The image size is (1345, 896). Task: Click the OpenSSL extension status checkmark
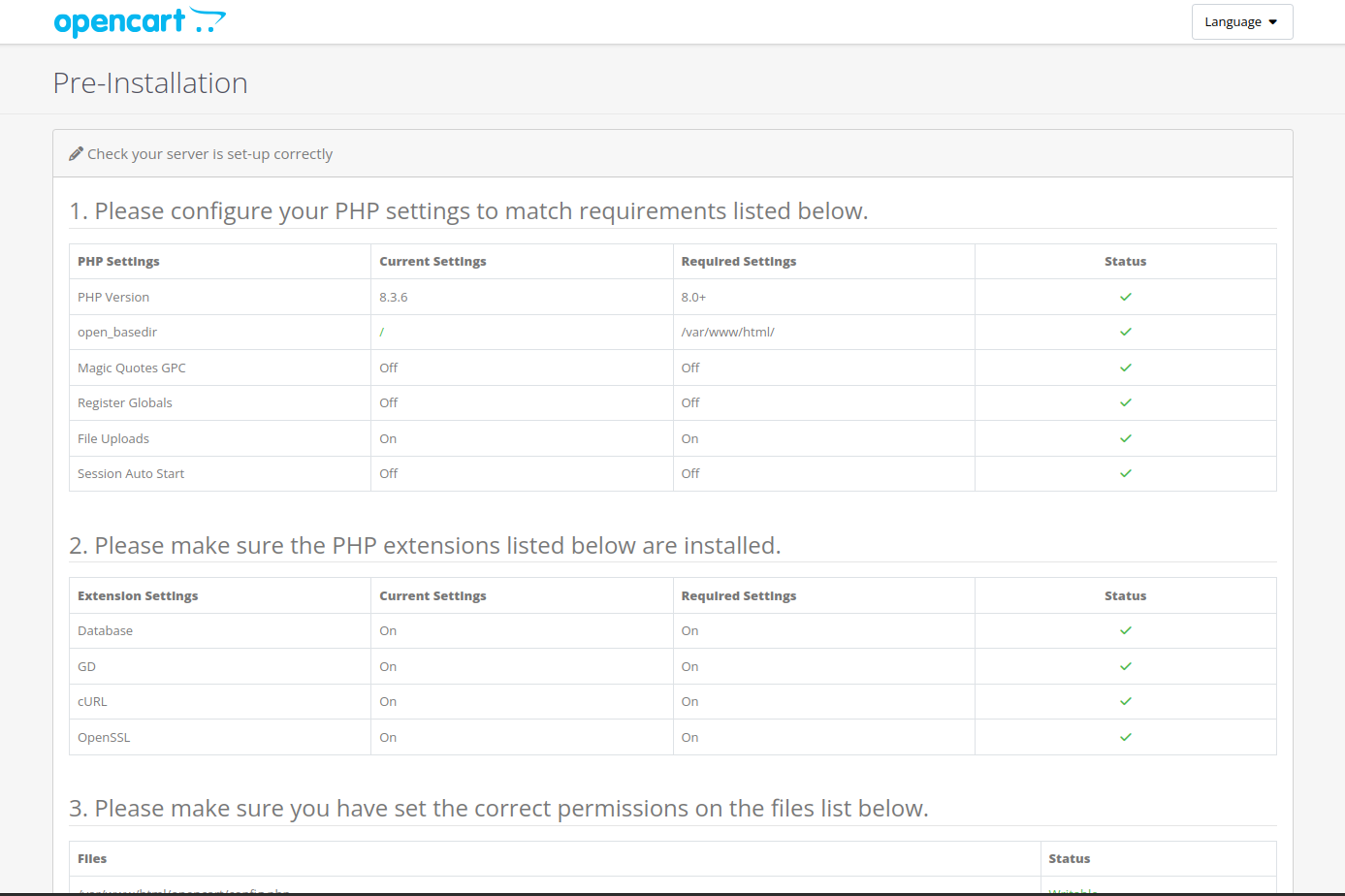click(1125, 737)
